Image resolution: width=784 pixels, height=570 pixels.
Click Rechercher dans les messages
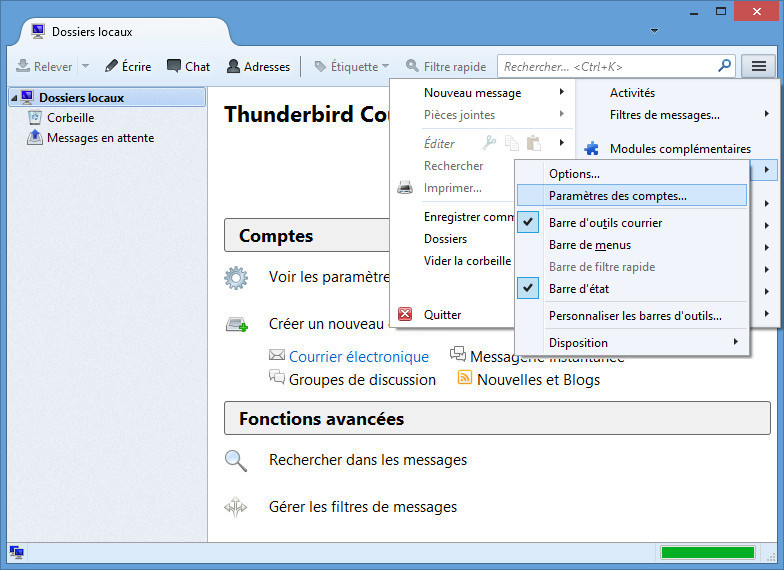coord(368,460)
